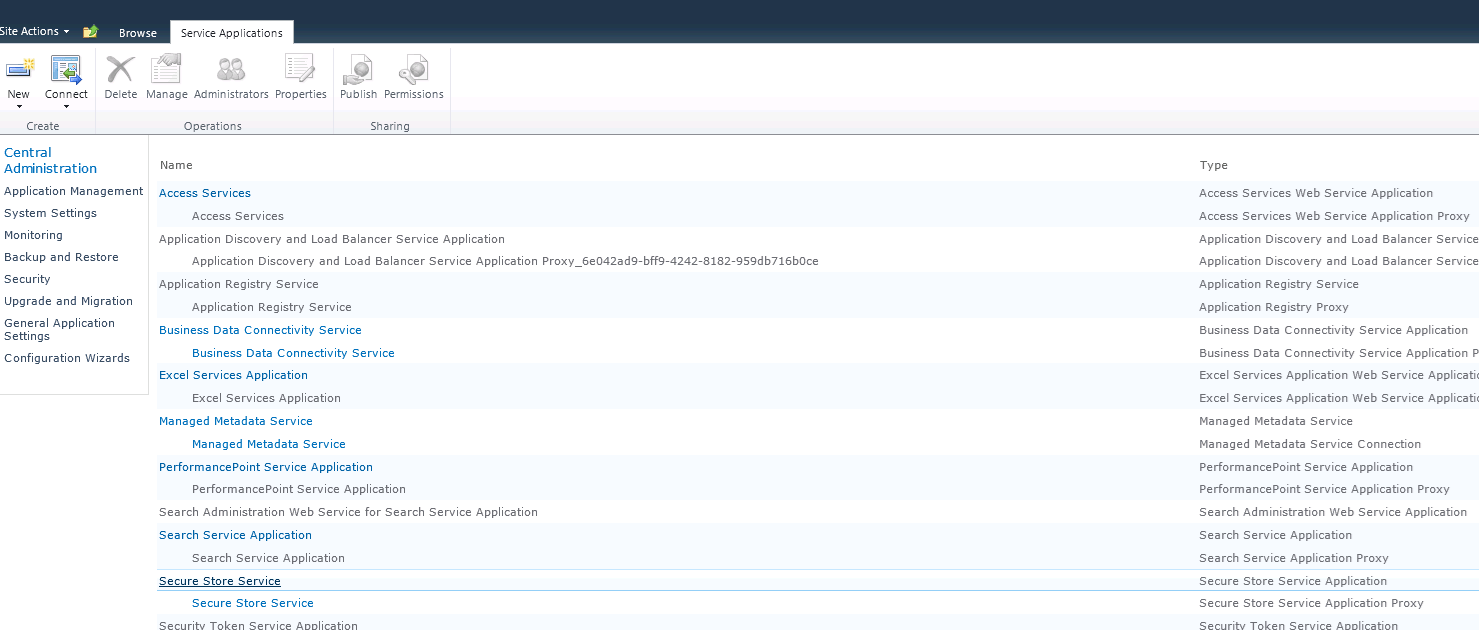The height and width of the screenshot is (630, 1479).
Task: Select the Service Applications ribbon tab
Action: [x=231, y=31]
